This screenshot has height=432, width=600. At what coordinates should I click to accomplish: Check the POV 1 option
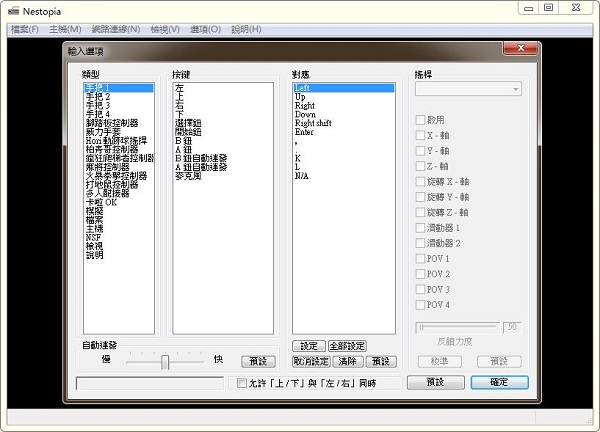(421, 258)
